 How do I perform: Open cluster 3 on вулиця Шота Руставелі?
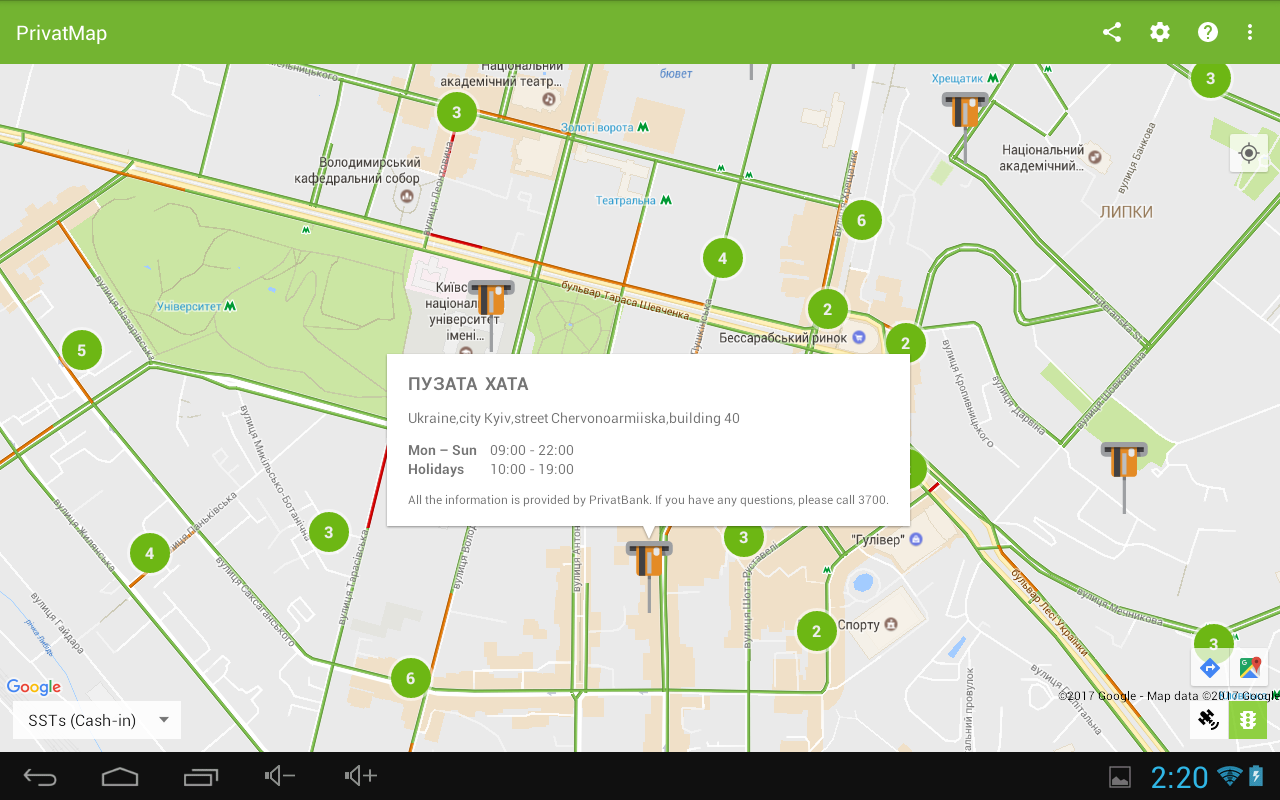coord(743,538)
